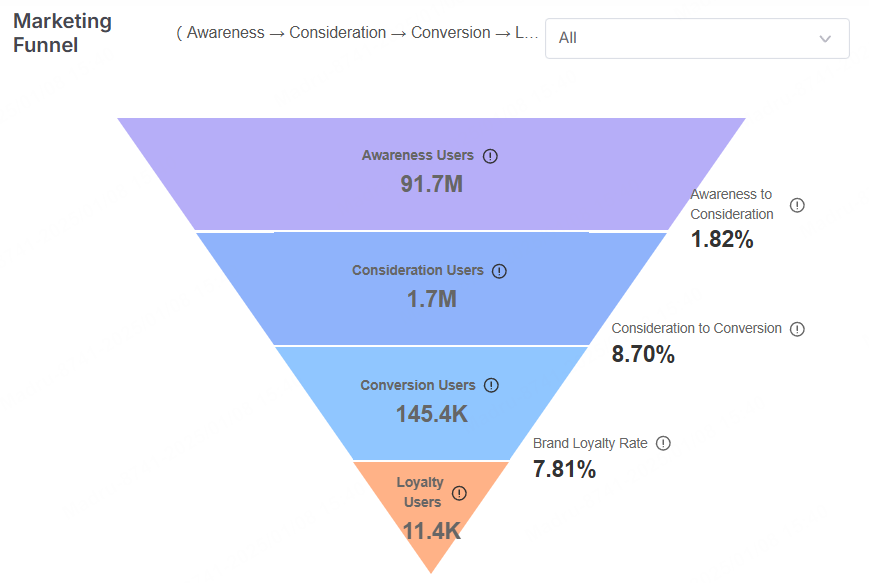Viewport: 869px width, 583px height.
Task: Show info for Consideration Users
Action: point(500,271)
